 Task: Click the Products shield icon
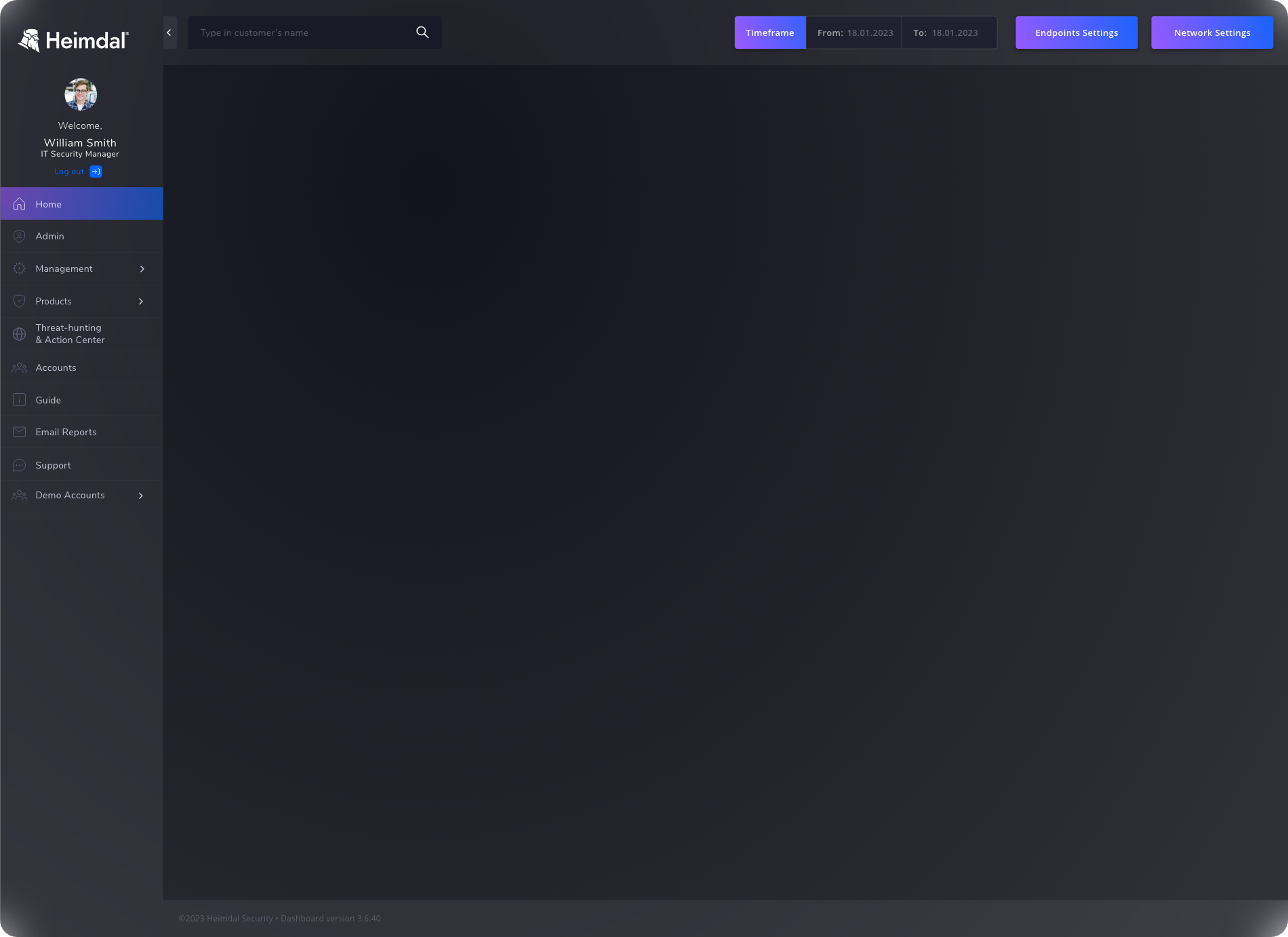19,301
